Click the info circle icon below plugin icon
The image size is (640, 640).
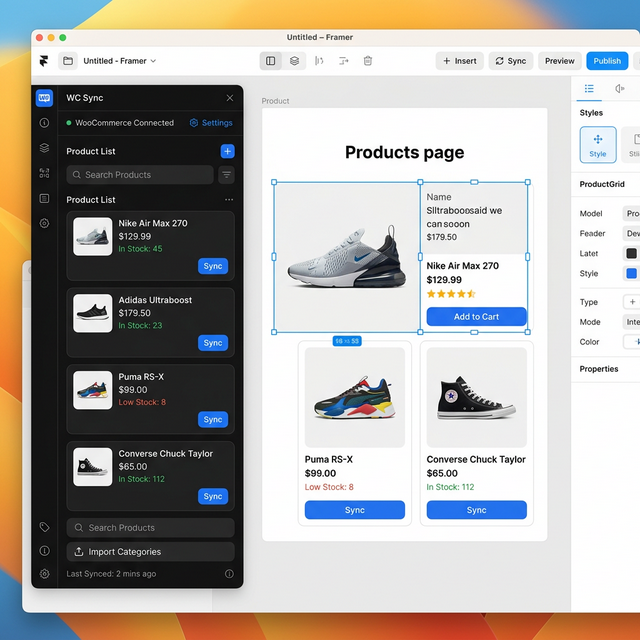tap(44, 123)
